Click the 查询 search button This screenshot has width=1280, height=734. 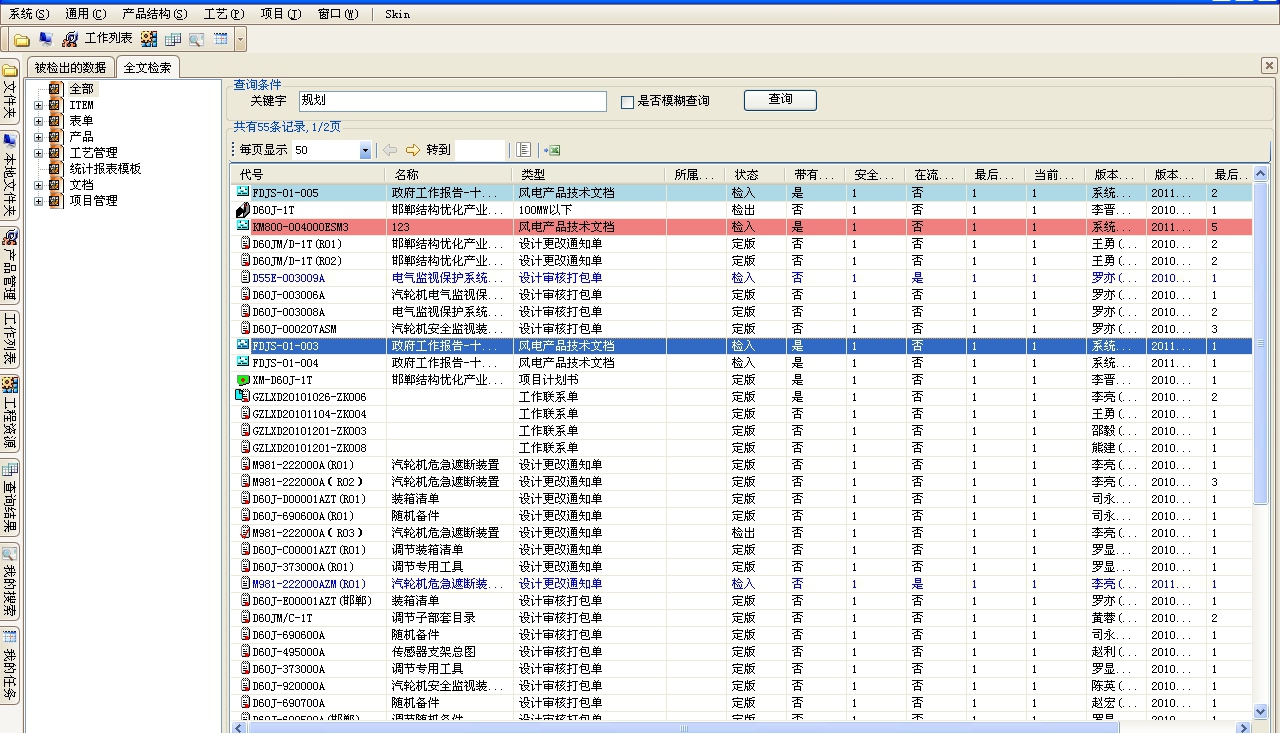[780, 100]
